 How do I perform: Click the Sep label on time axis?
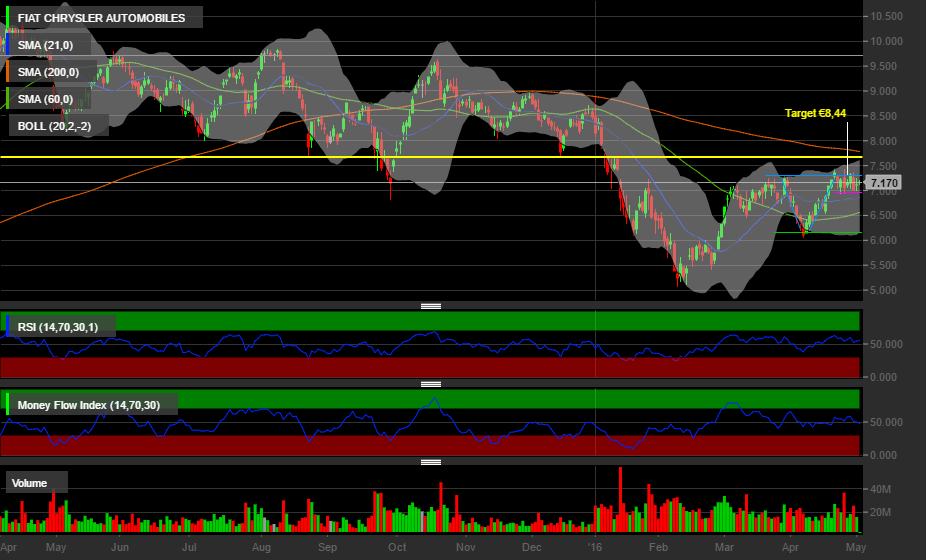coord(327,548)
